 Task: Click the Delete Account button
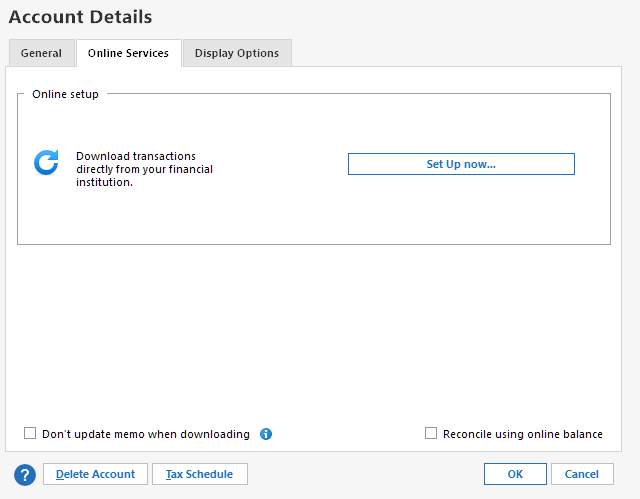click(x=95, y=474)
